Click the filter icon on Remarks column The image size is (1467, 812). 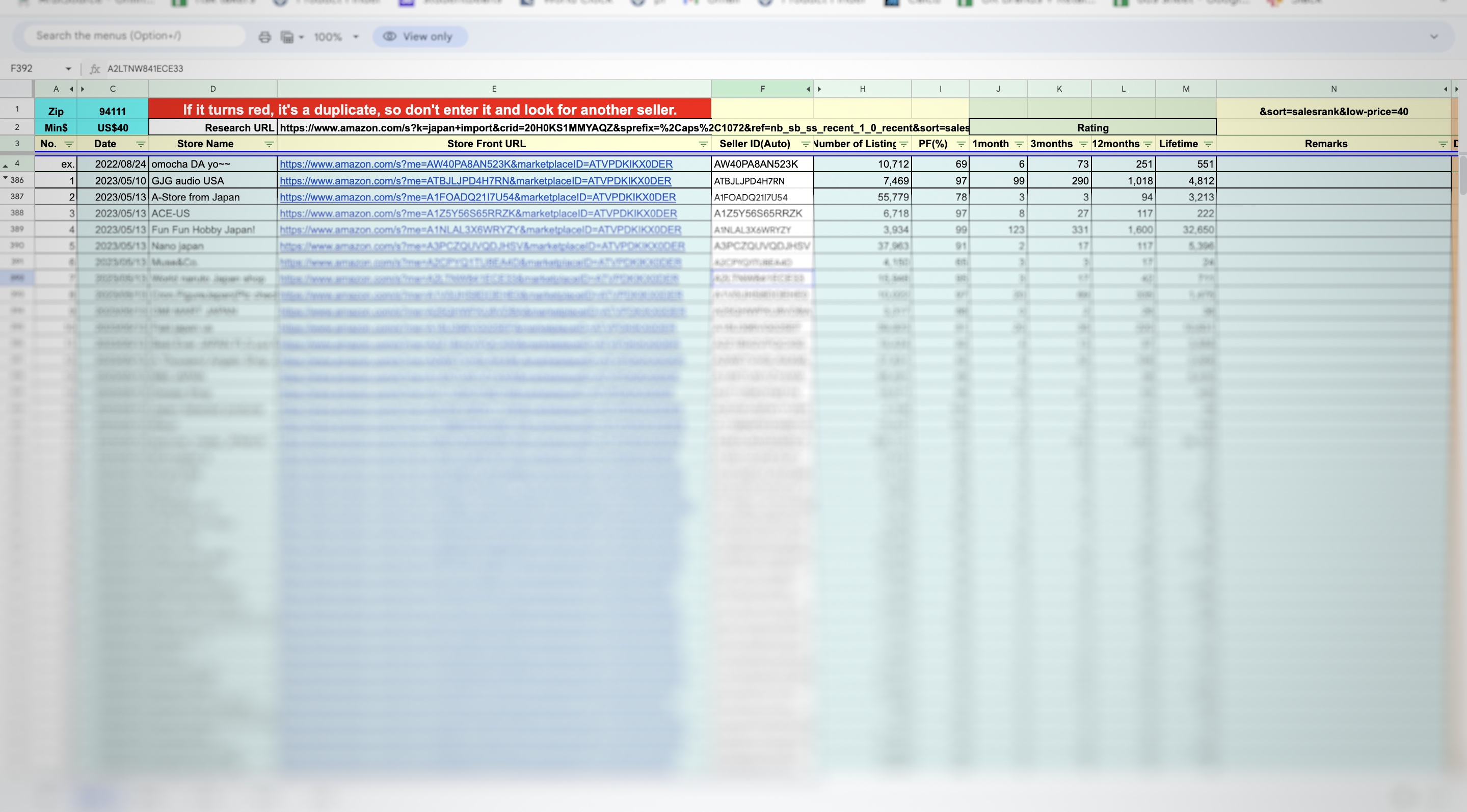[1443, 144]
